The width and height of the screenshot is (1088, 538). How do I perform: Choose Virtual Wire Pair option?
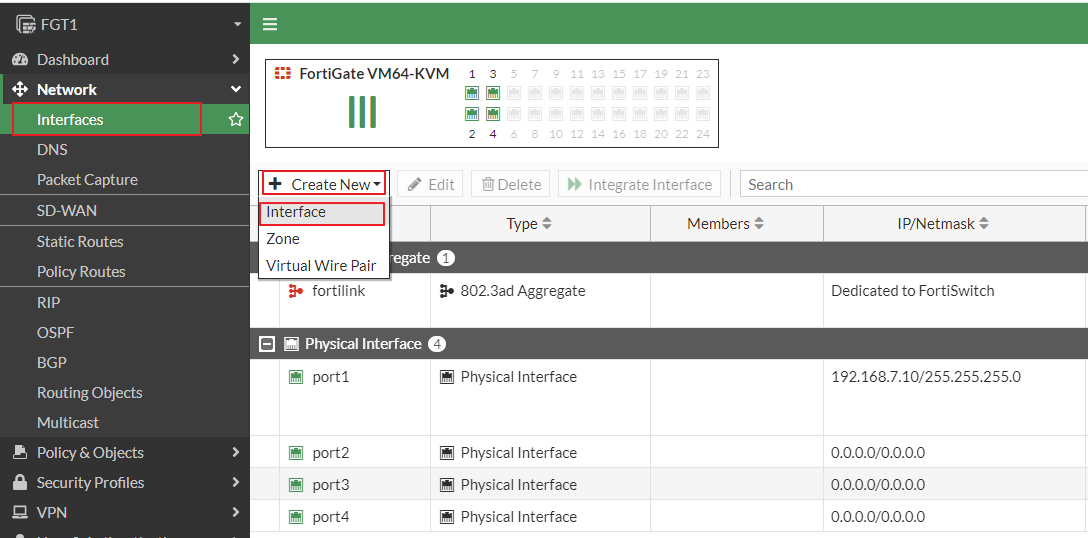322,265
